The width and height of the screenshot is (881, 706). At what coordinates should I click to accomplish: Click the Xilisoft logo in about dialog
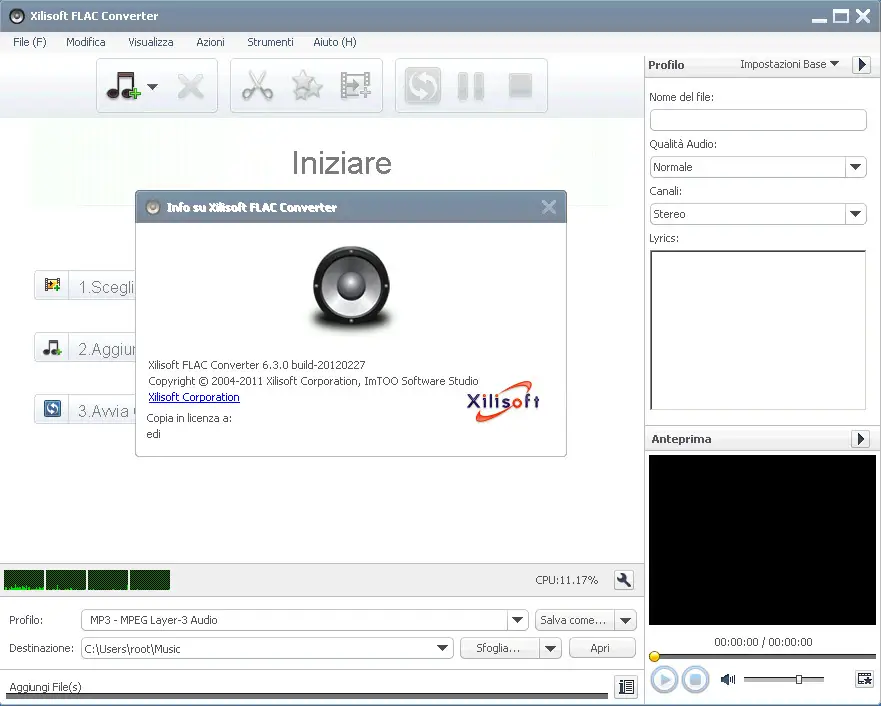[503, 401]
